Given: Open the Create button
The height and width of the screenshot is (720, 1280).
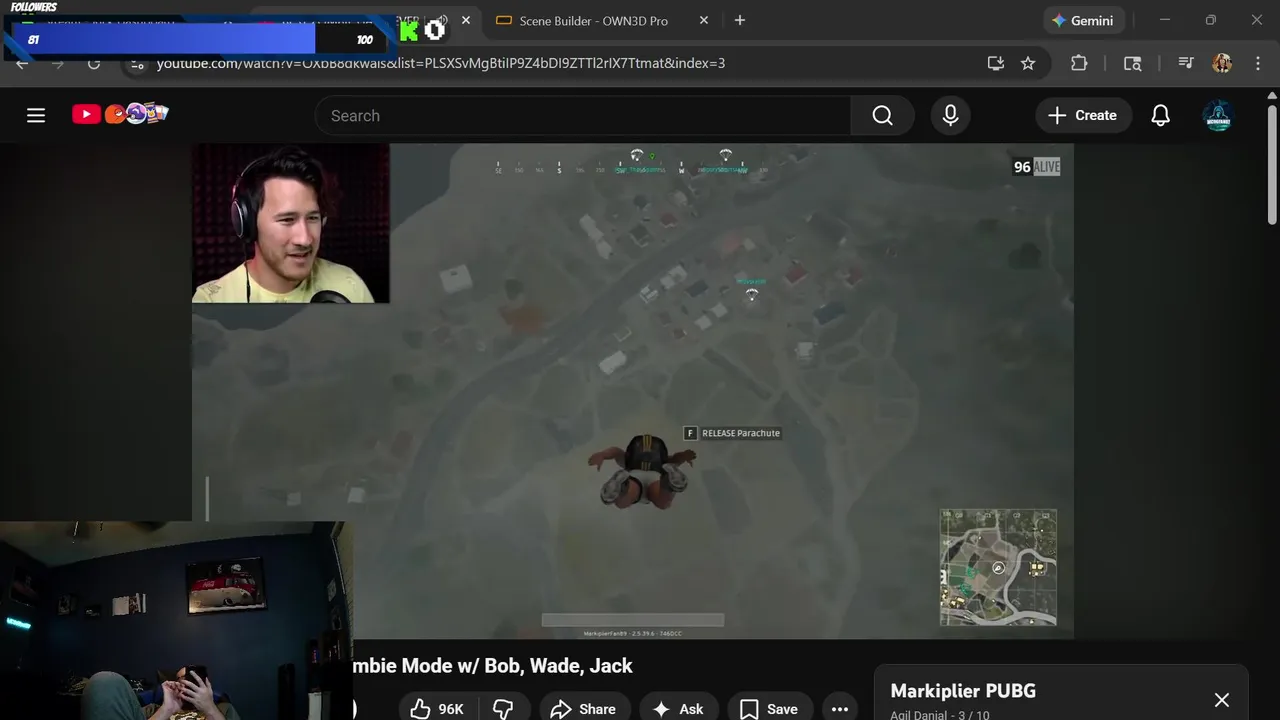Looking at the screenshot, I should pos(1083,116).
